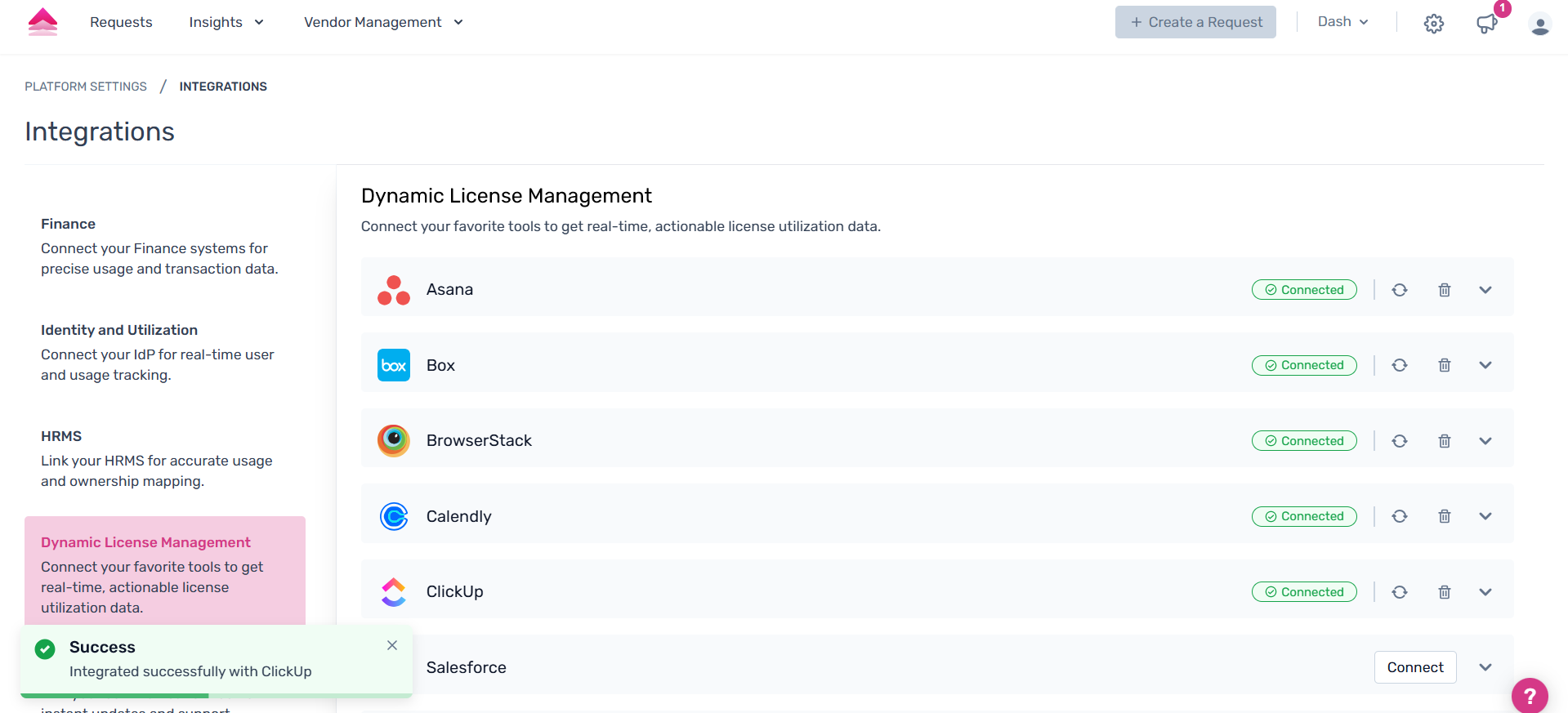The width and height of the screenshot is (1568, 713).
Task: Click the Calendly integration name
Action: pyautogui.click(x=459, y=516)
